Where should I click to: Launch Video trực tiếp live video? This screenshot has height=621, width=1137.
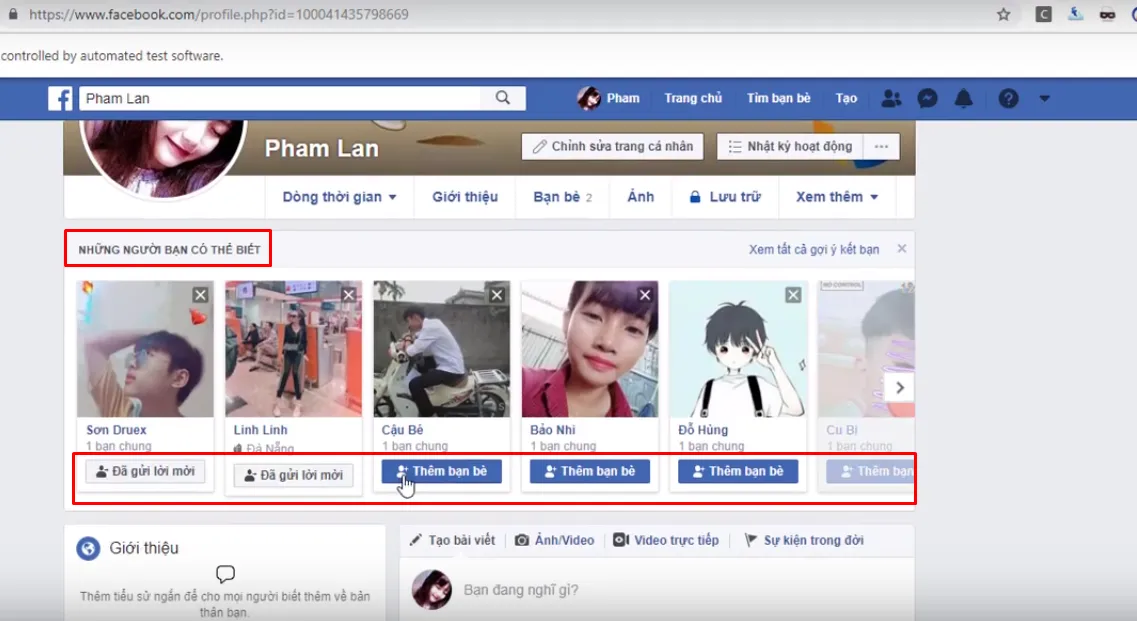click(x=668, y=539)
